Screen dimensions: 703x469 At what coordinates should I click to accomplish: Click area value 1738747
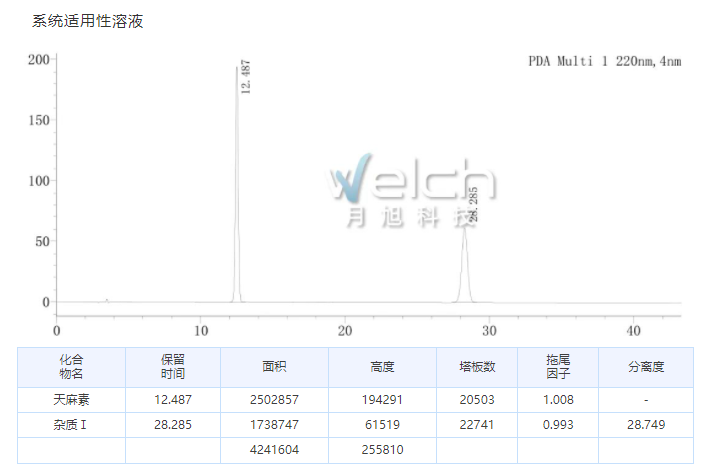274,425
